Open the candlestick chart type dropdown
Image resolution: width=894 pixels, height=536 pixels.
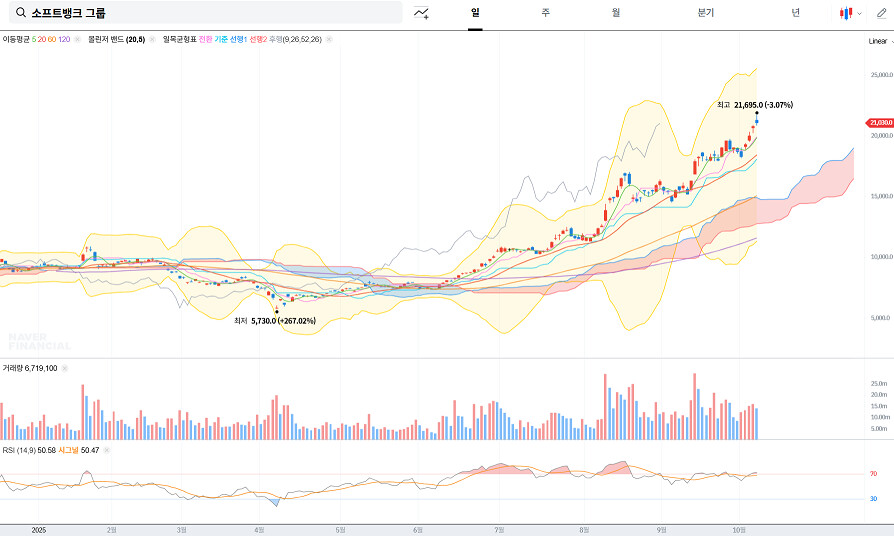[x=850, y=13]
